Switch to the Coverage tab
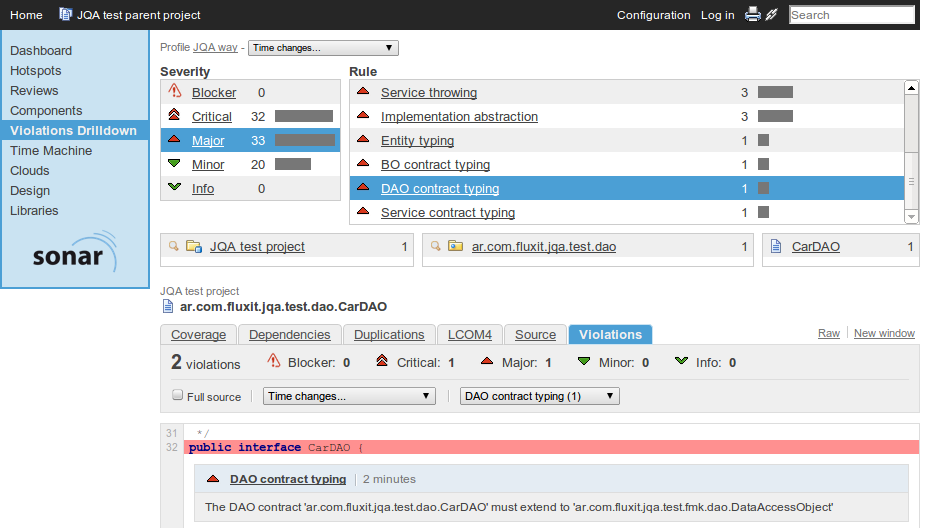 198,334
